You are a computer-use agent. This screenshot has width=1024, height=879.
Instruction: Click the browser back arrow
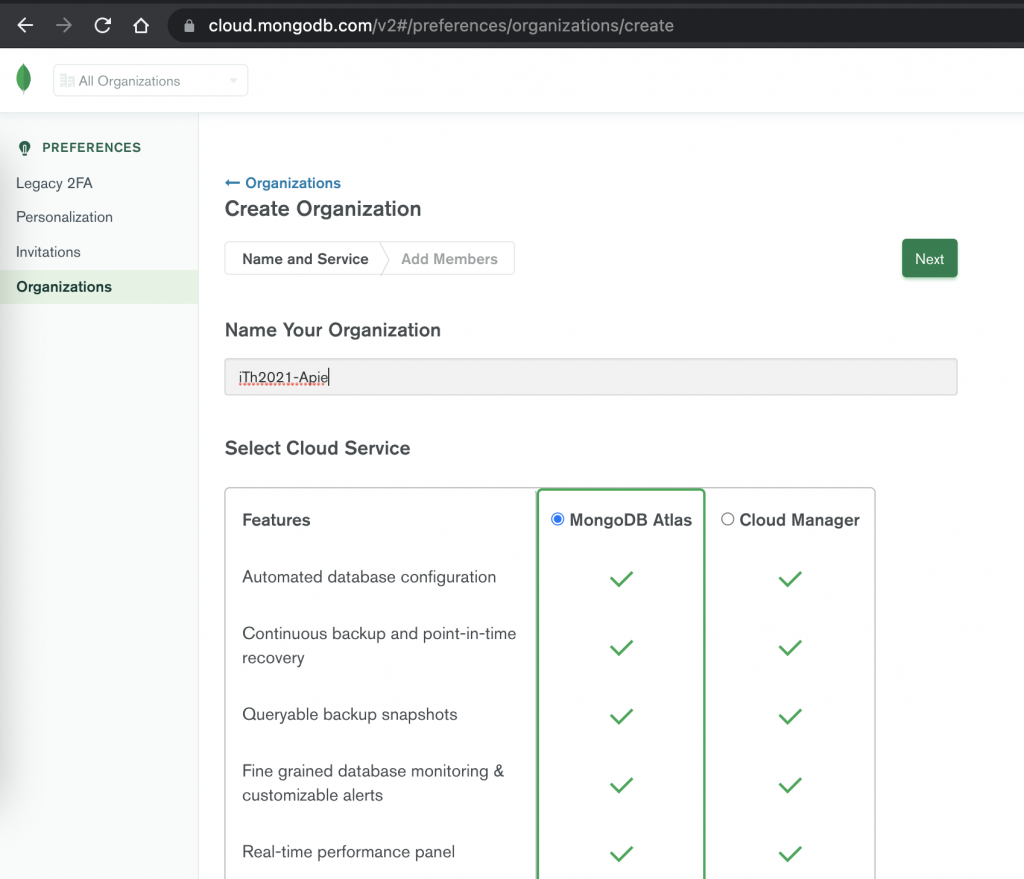pyautogui.click(x=25, y=25)
